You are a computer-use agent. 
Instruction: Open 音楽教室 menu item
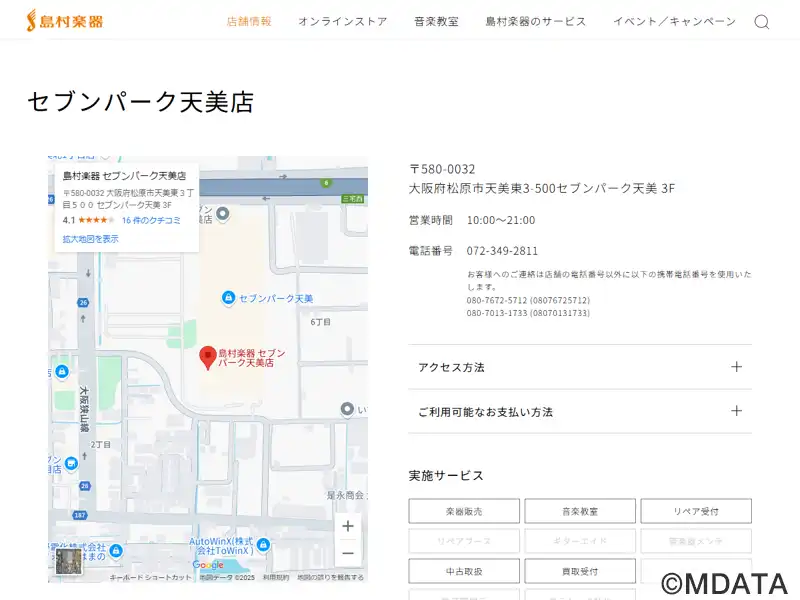436,21
